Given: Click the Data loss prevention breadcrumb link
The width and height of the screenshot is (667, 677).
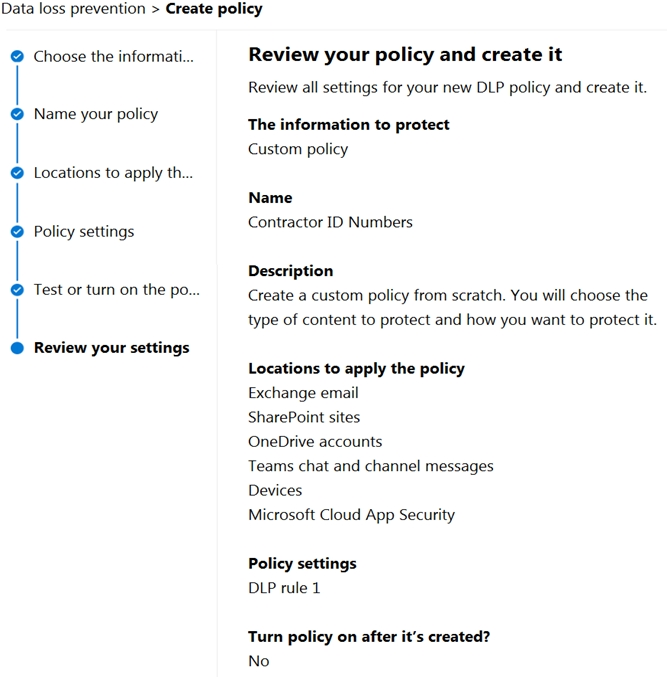Looking at the screenshot, I should [x=73, y=9].
